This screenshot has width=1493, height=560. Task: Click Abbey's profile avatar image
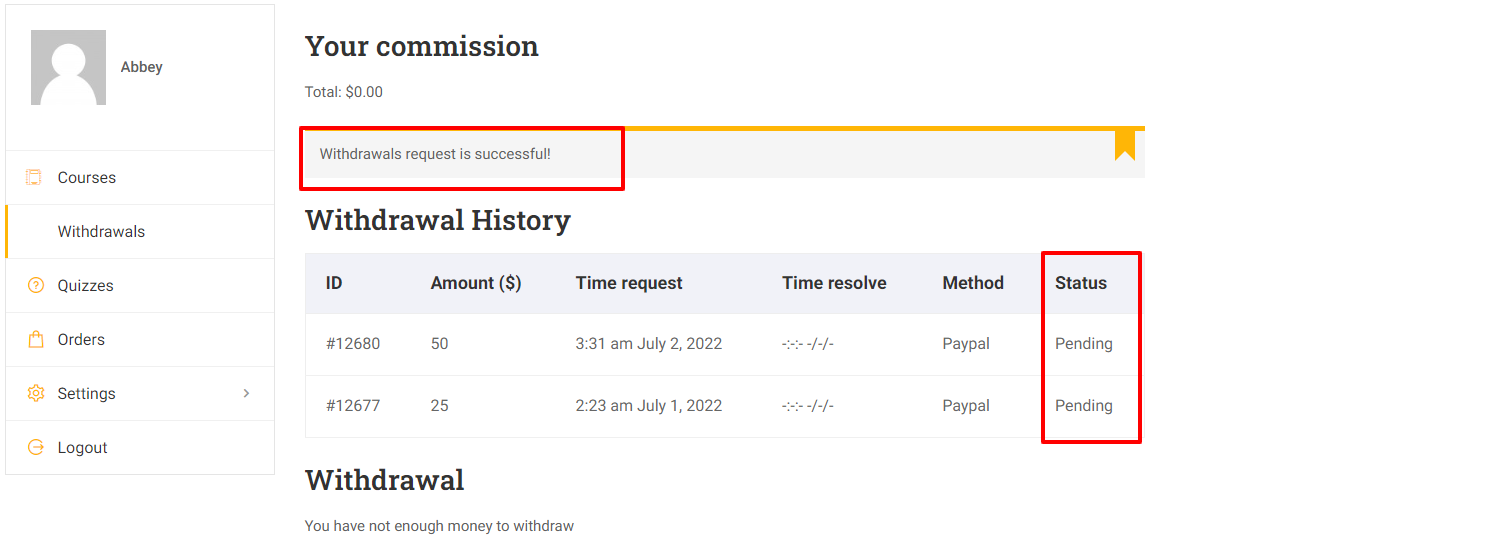[68, 67]
